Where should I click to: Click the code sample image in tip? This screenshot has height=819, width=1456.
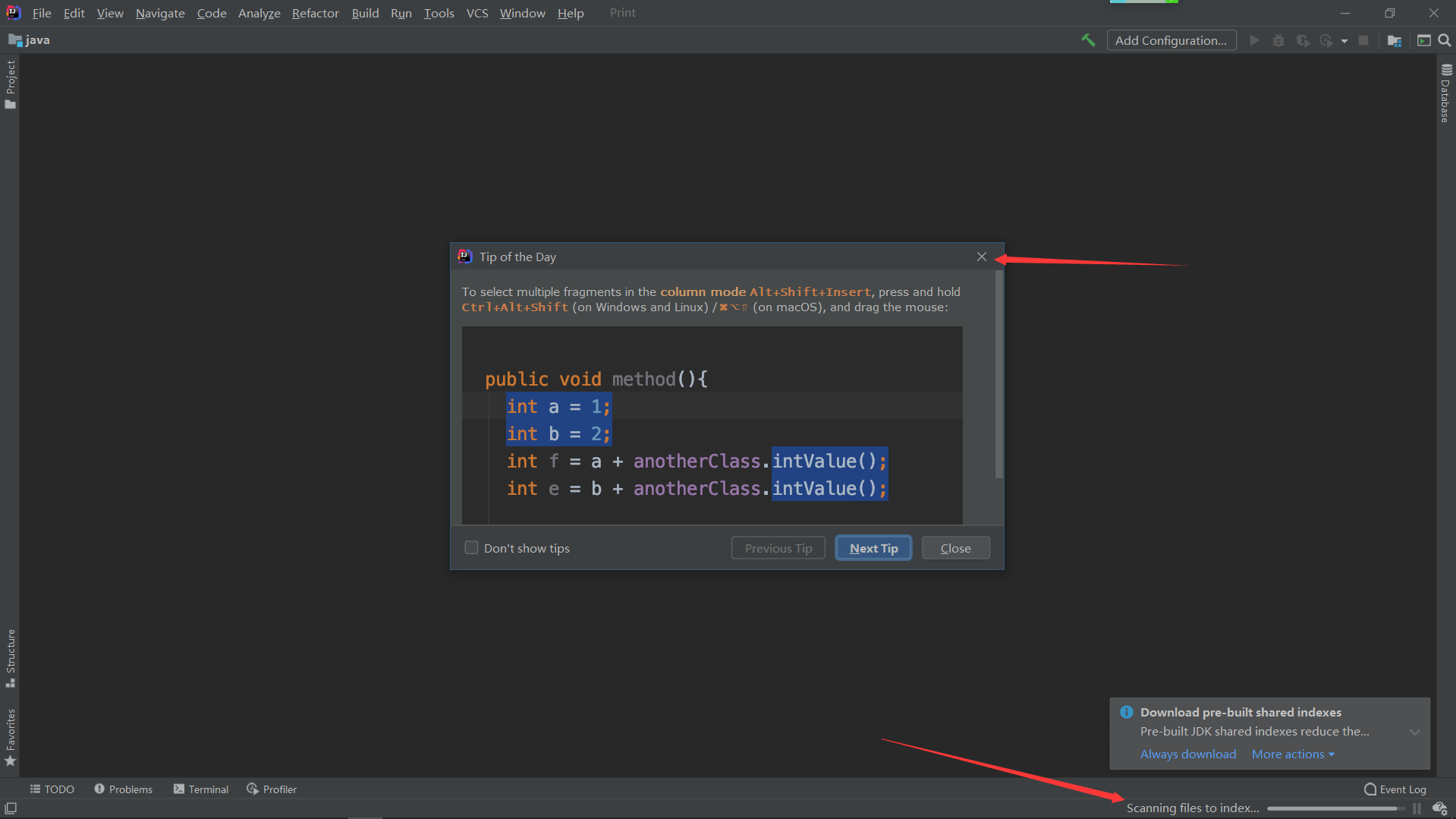712,425
